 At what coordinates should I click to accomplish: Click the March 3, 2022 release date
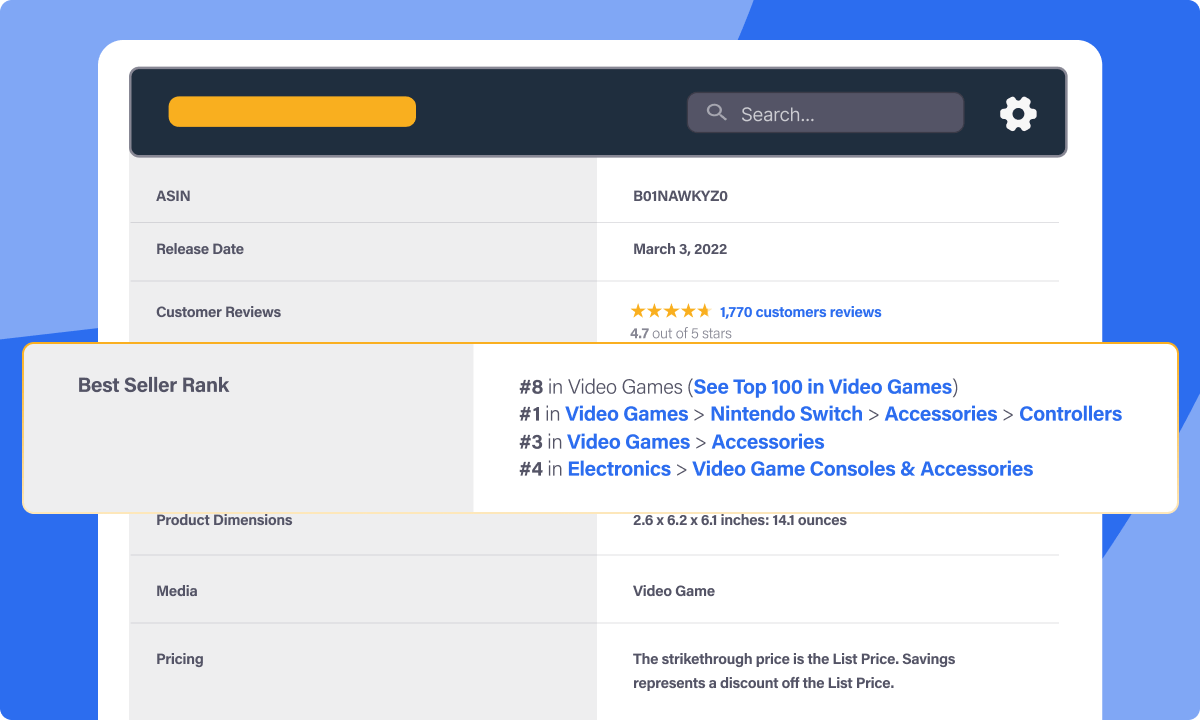click(x=680, y=249)
